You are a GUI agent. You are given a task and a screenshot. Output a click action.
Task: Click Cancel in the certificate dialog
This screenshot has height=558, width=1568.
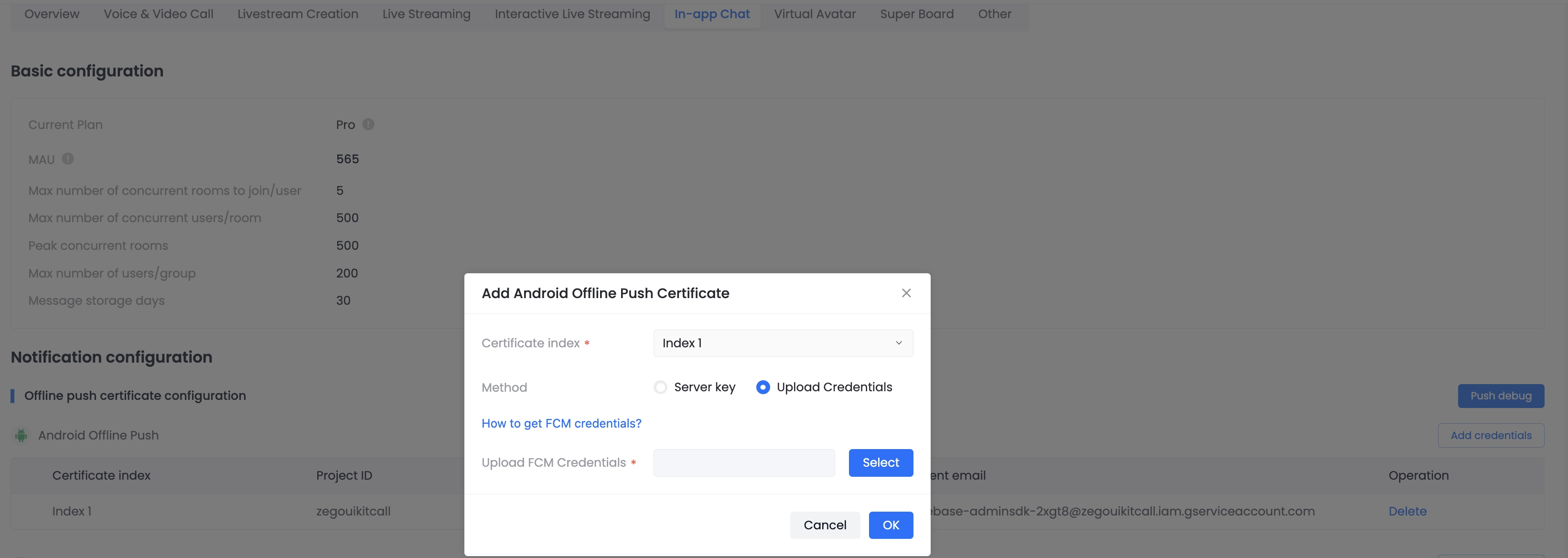[825, 525]
